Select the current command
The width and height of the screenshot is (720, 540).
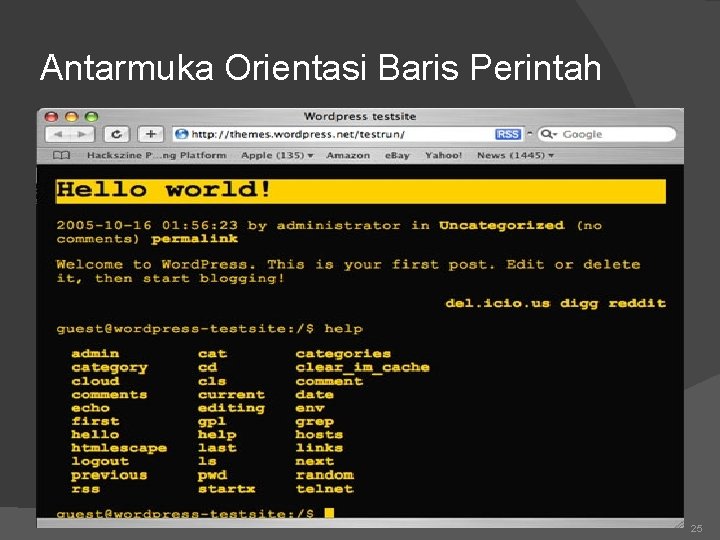coord(231,394)
